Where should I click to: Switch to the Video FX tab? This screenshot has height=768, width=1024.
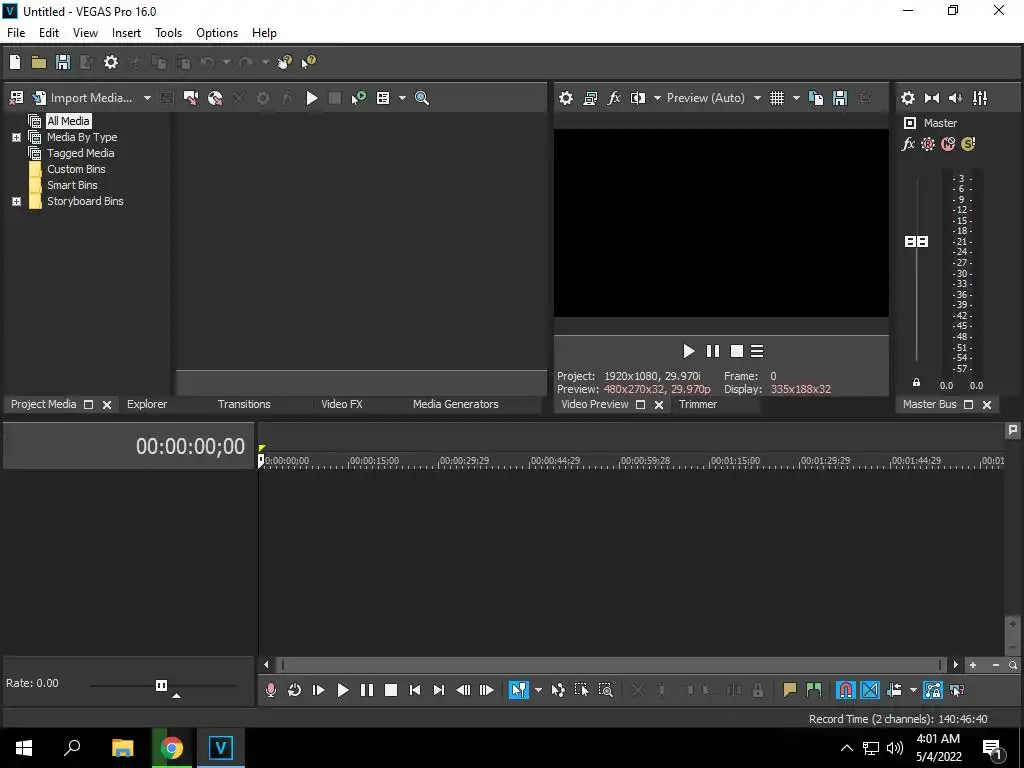pyautogui.click(x=342, y=404)
